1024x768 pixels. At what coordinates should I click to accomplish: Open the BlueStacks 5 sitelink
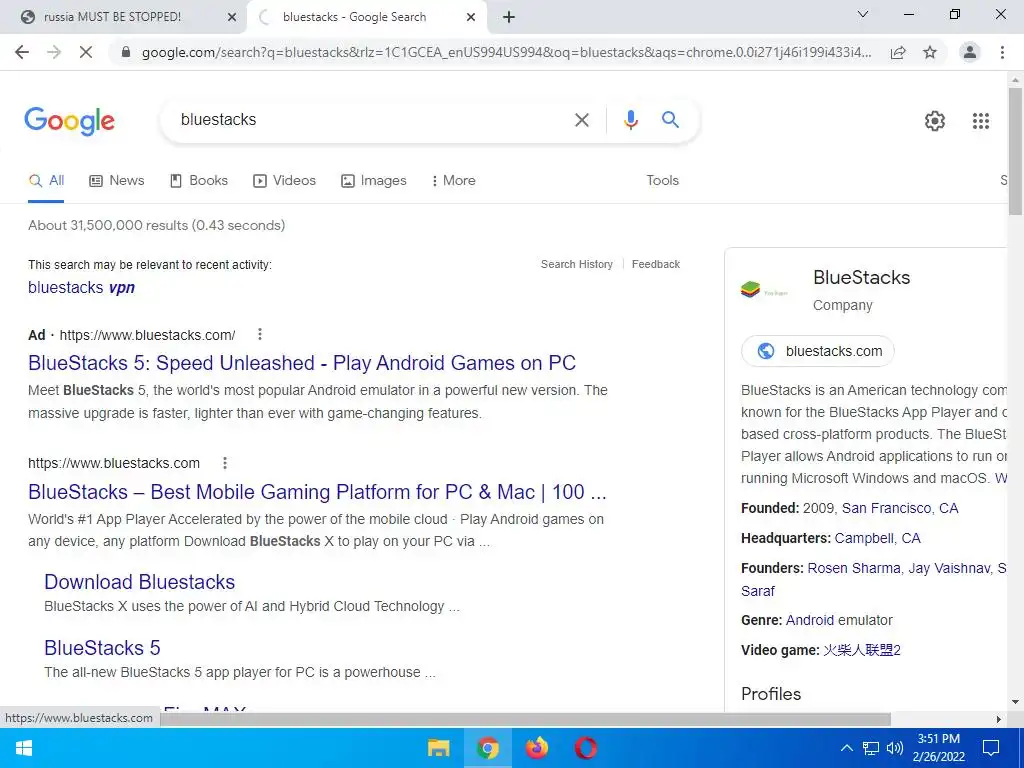[x=102, y=648]
